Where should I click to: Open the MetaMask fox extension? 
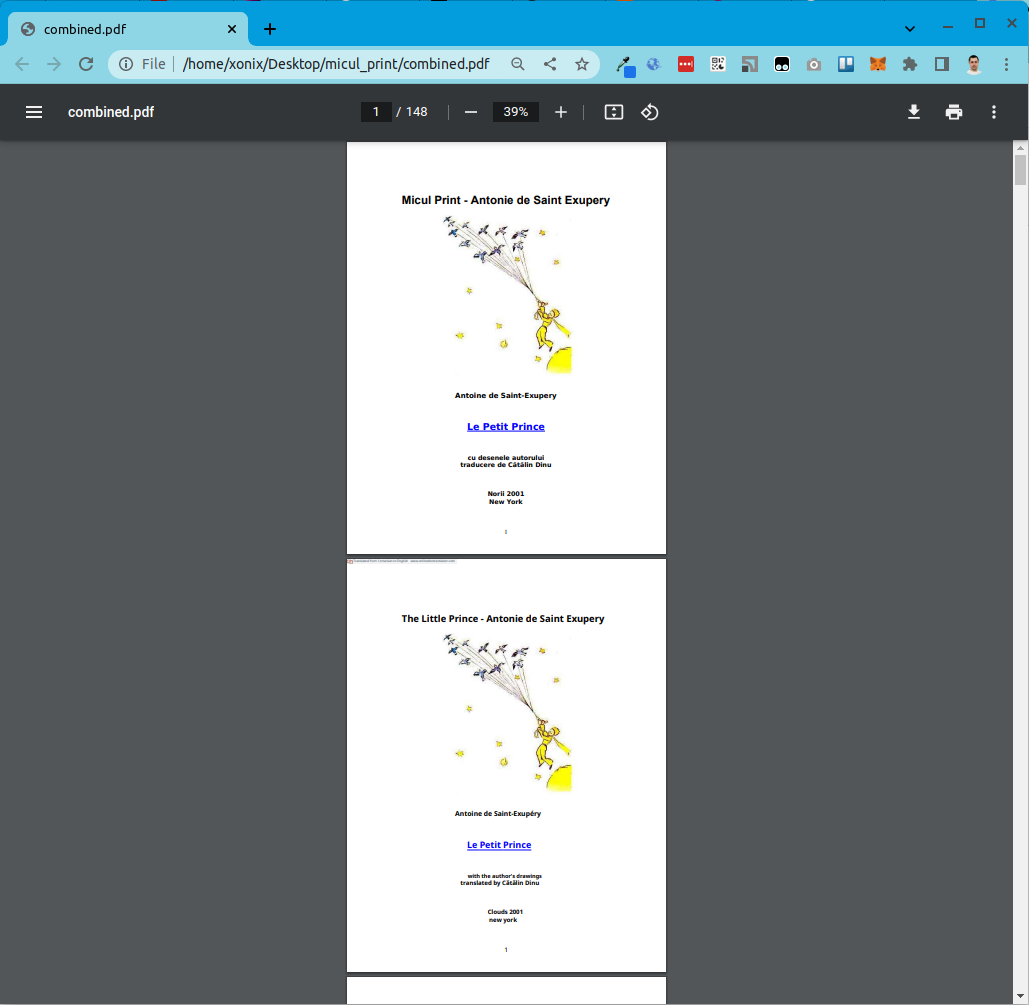[877, 64]
